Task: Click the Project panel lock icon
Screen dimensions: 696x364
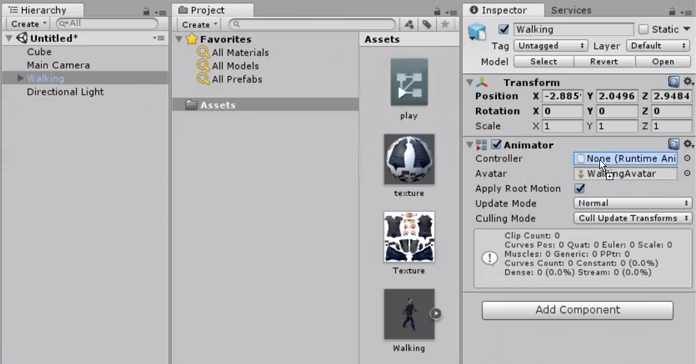Action: [437, 12]
